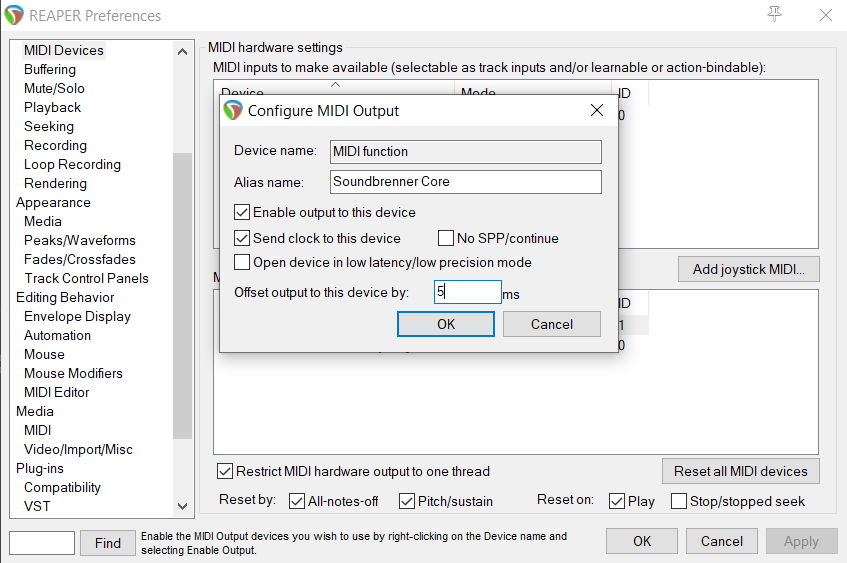Click Add joystick MIDI button
This screenshot has width=847, height=563.
(x=749, y=269)
